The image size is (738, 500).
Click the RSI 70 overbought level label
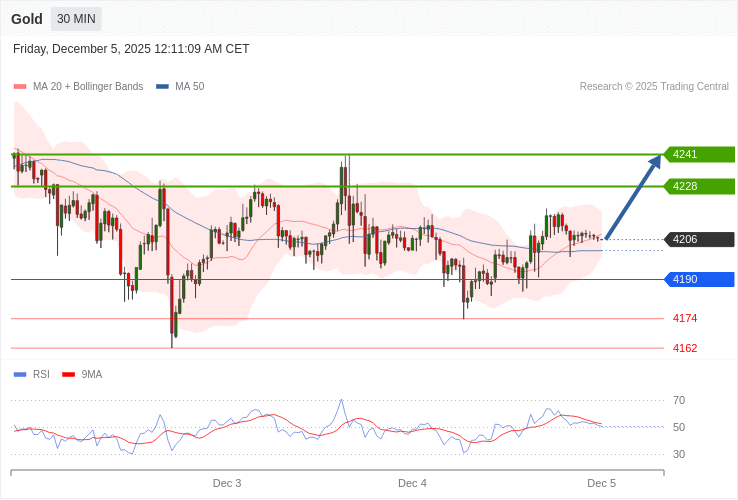(x=679, y=400)
